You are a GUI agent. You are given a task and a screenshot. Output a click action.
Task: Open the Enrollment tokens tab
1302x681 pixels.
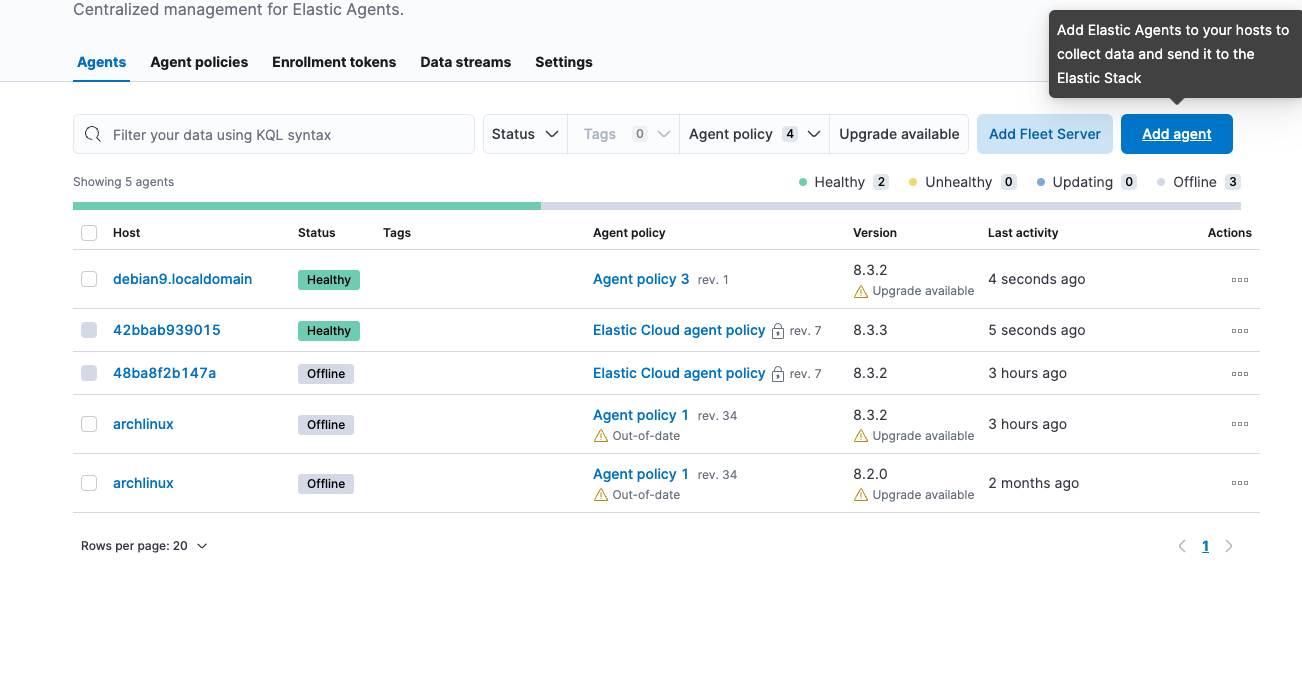tap(334, 62)
